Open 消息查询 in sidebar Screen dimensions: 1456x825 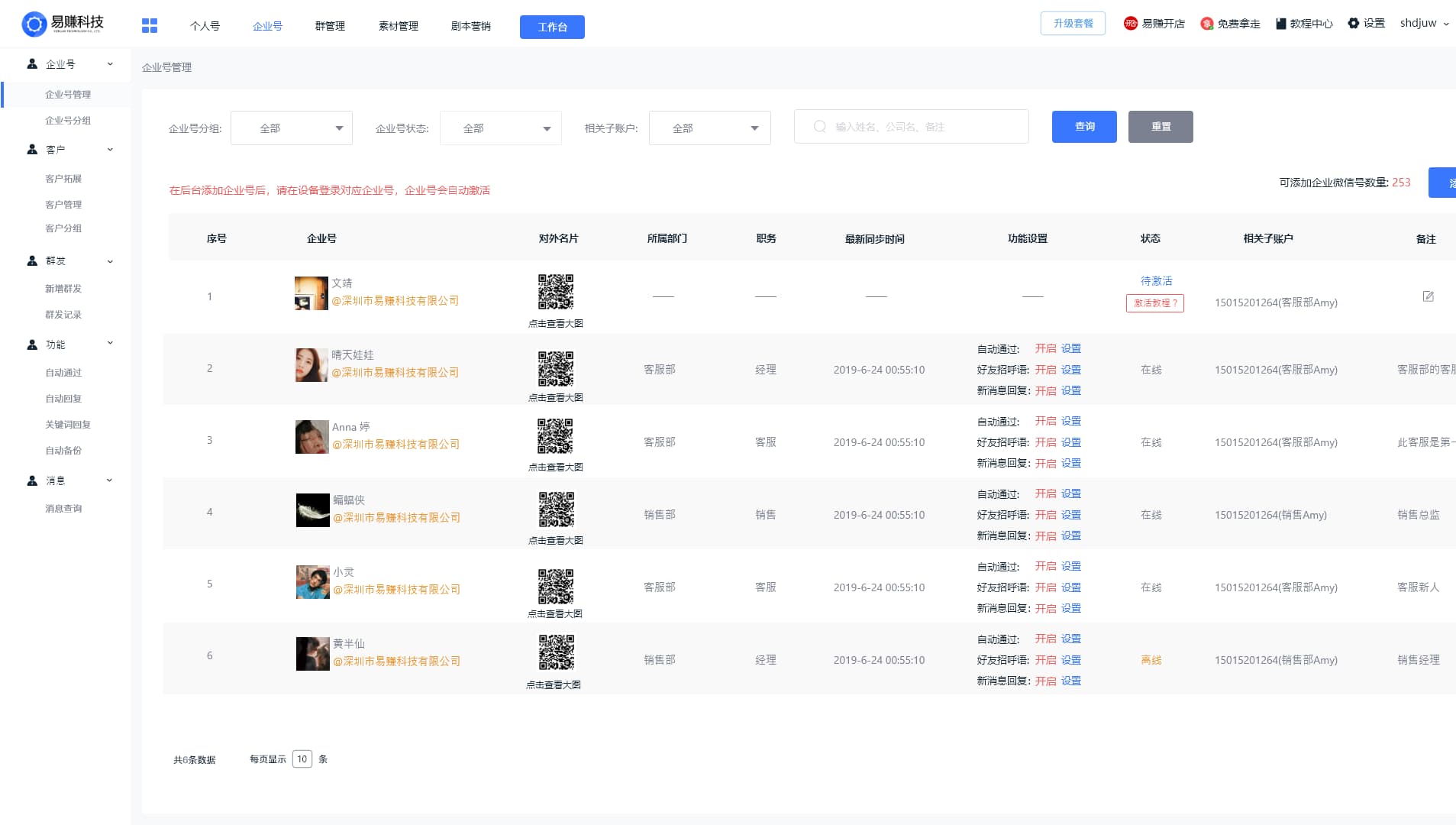coord(63,509)
